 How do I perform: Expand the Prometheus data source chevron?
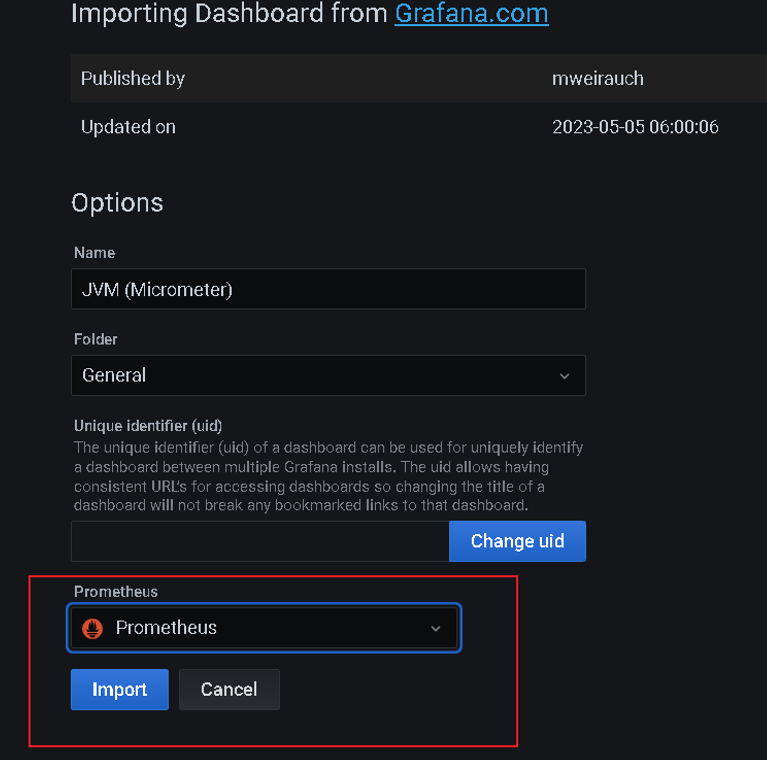click(435, 628)
